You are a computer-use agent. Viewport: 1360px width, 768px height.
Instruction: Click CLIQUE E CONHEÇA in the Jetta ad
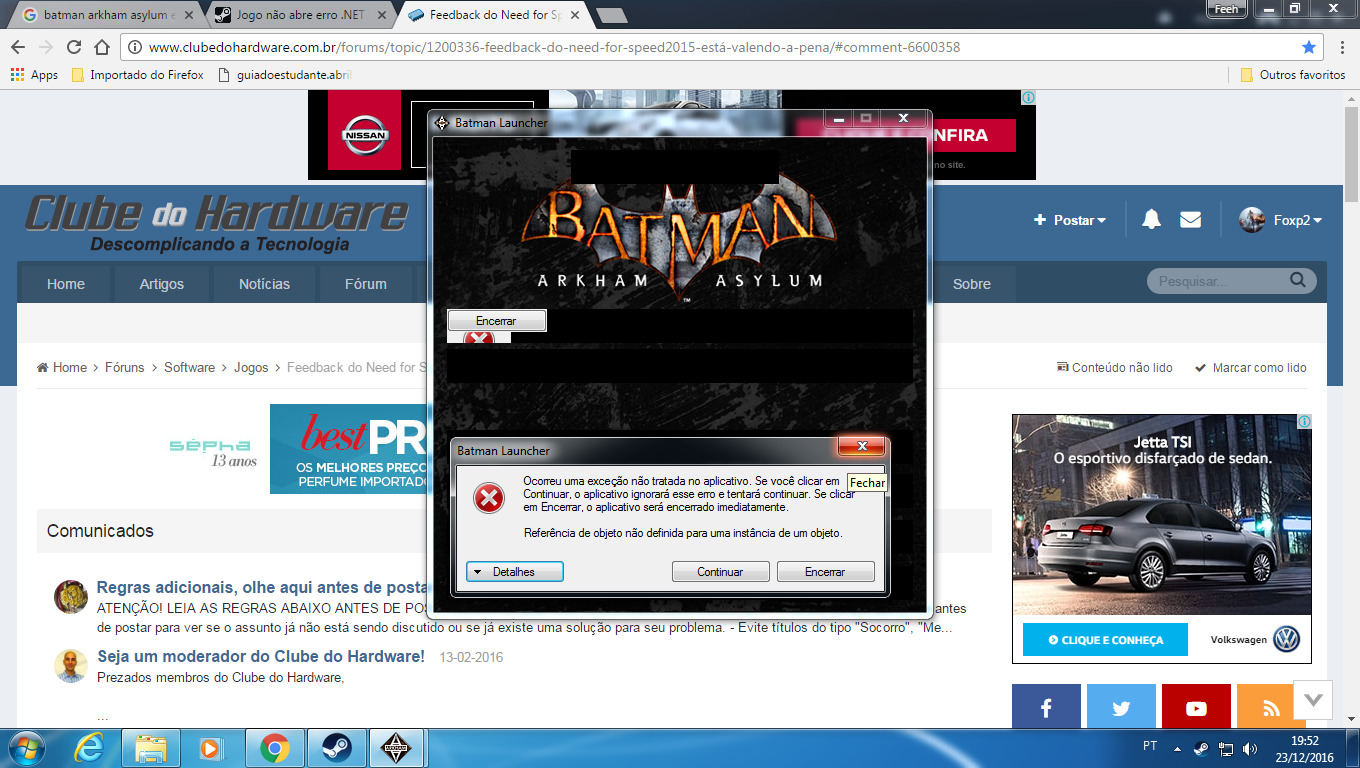coord(1105,640)
